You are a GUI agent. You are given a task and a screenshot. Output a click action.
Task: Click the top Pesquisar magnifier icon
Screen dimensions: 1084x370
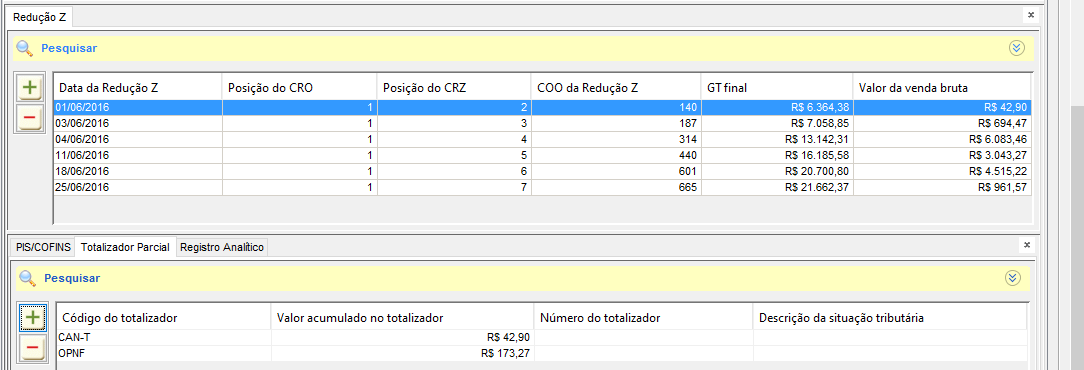tap(25, 48)
